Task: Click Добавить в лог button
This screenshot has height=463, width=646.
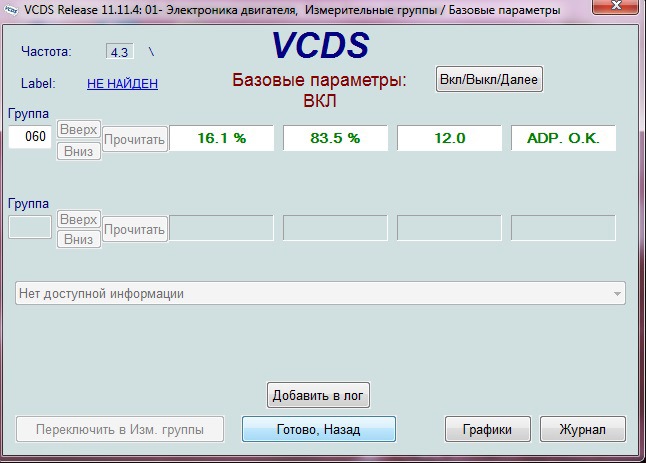Action: coord(318,395)
